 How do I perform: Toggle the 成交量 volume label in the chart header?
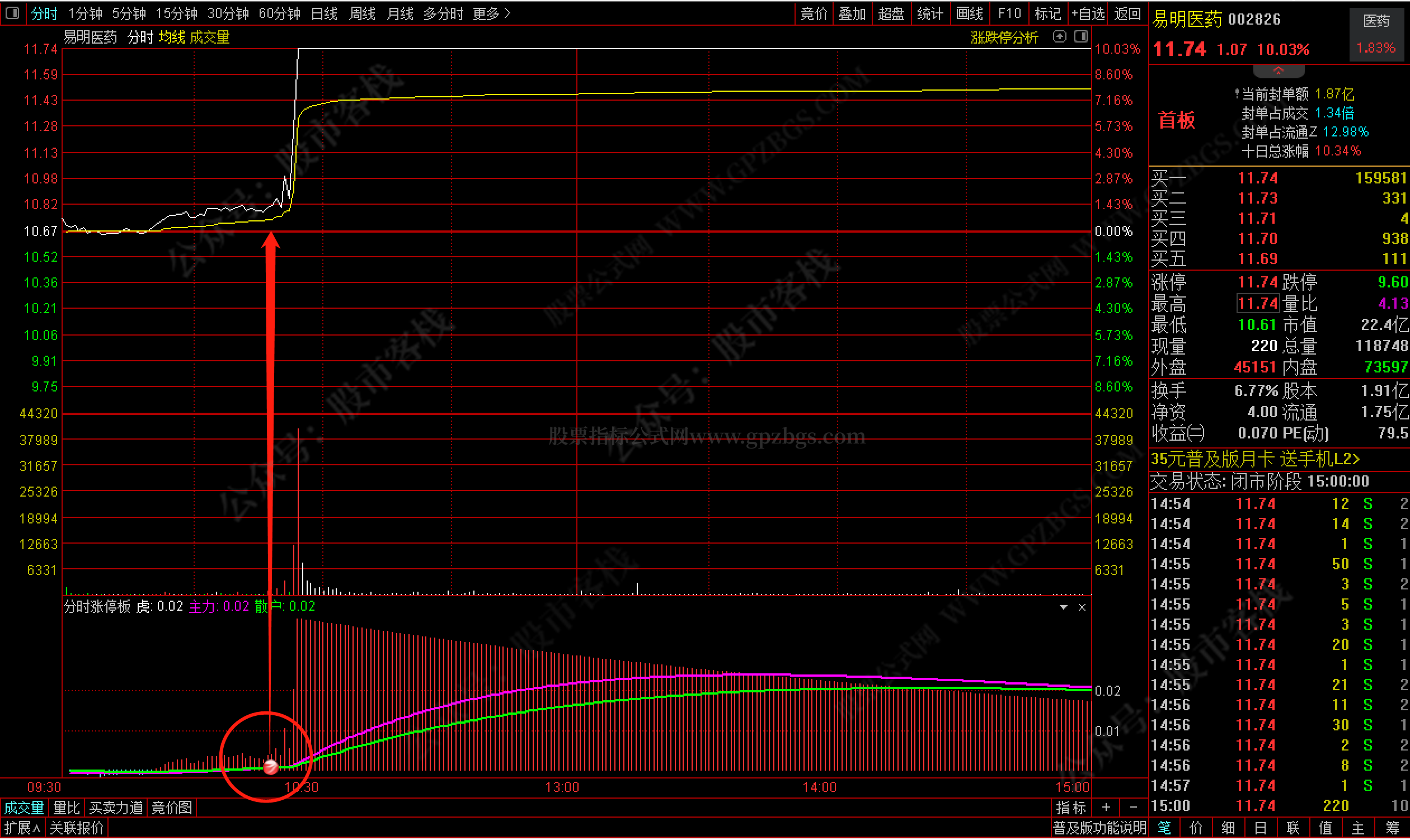point(209,37)
